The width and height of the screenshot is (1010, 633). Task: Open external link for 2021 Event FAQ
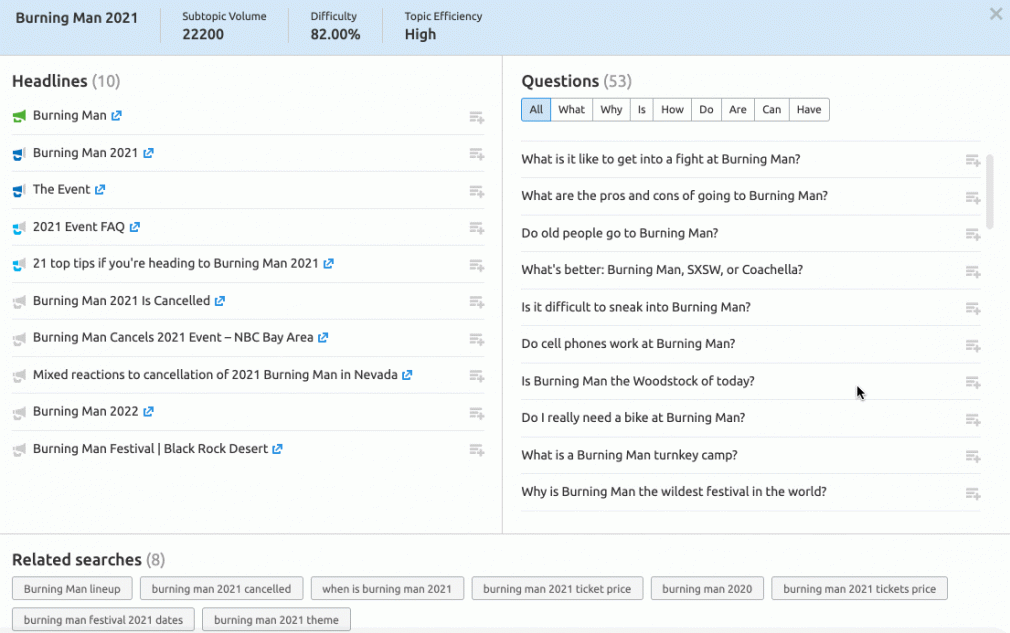pyautogui.click(x=135, y=227)
